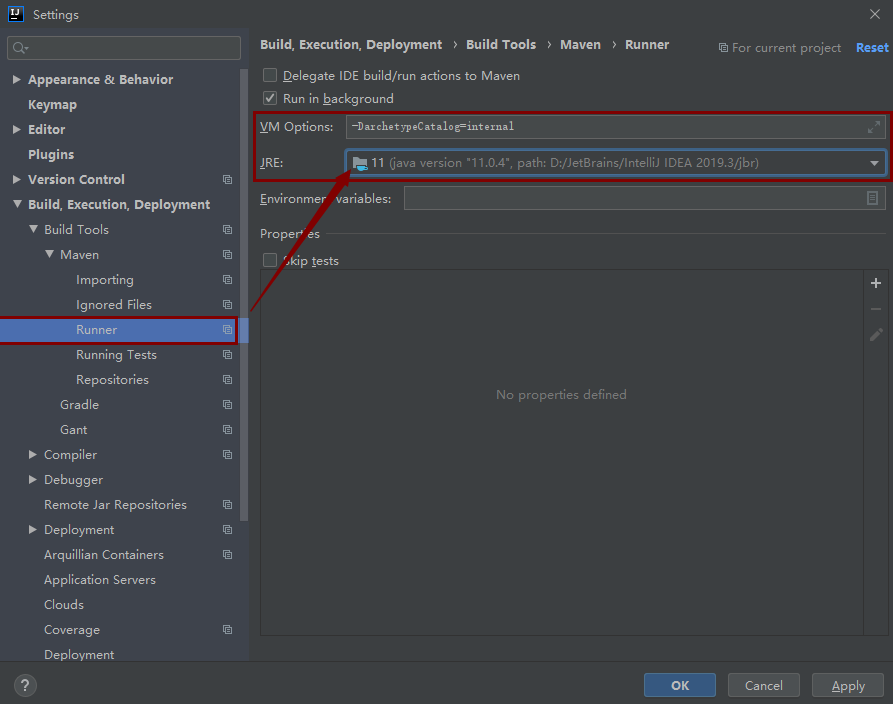Screen dimensions: 893x704
Task: Collapse the Build Tools node
Action: 34,229
